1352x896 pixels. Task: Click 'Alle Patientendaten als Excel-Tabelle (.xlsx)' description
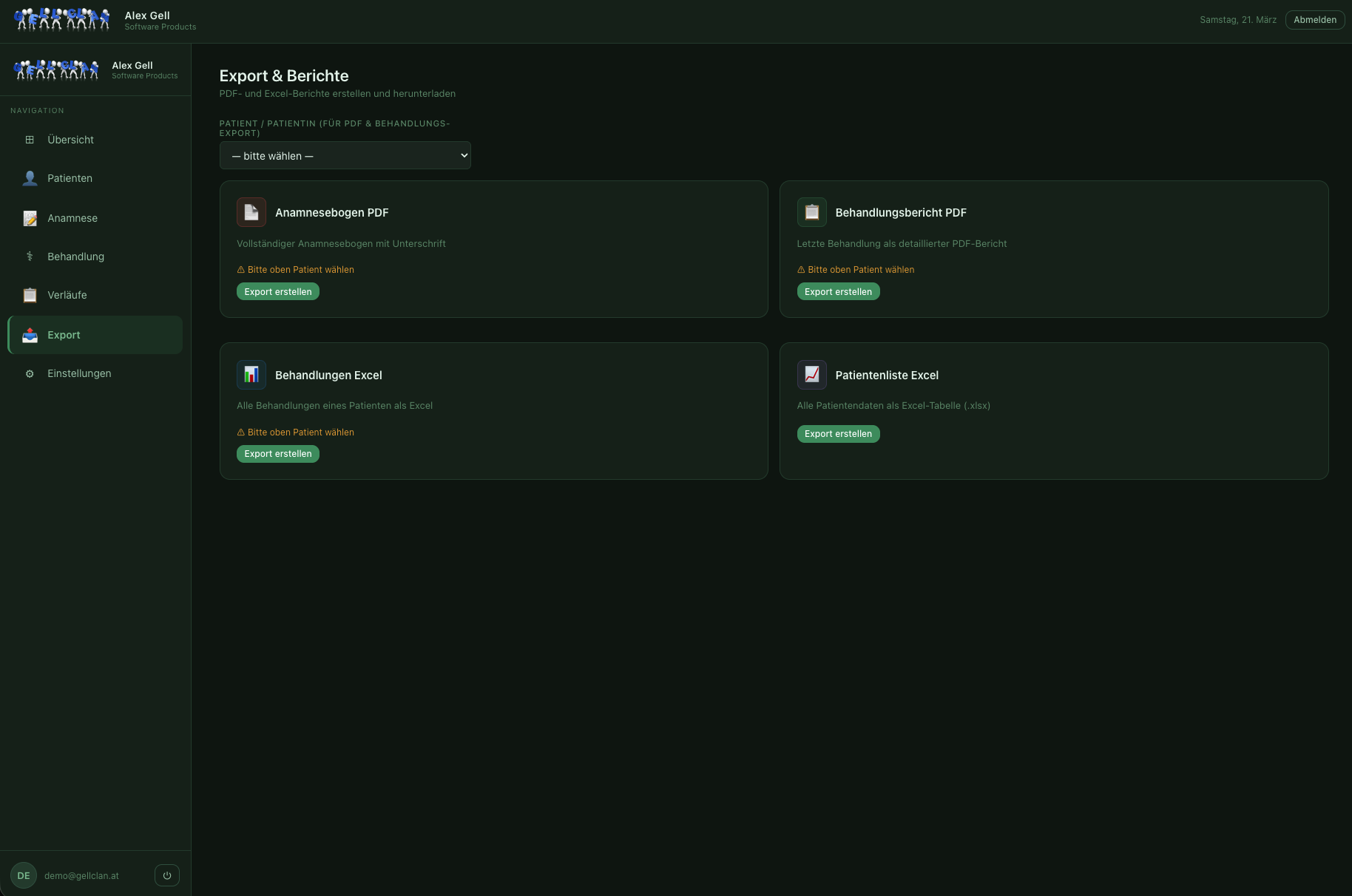(x=893, y=405)
